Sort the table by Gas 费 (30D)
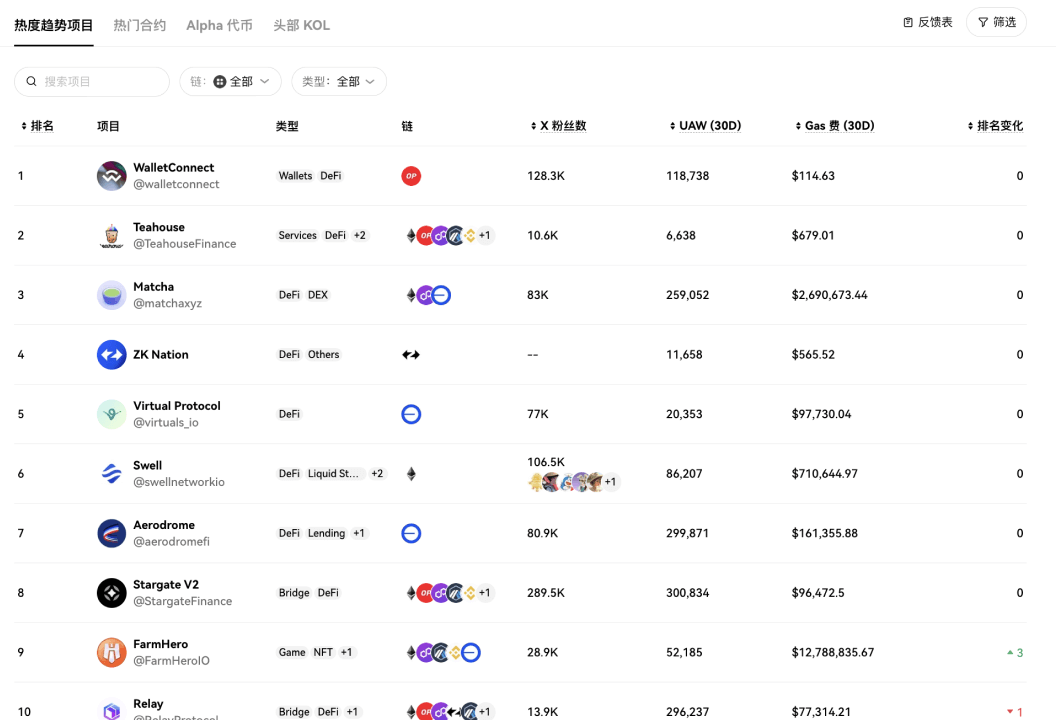This screenshot has height=720, width=1056. 834,126
